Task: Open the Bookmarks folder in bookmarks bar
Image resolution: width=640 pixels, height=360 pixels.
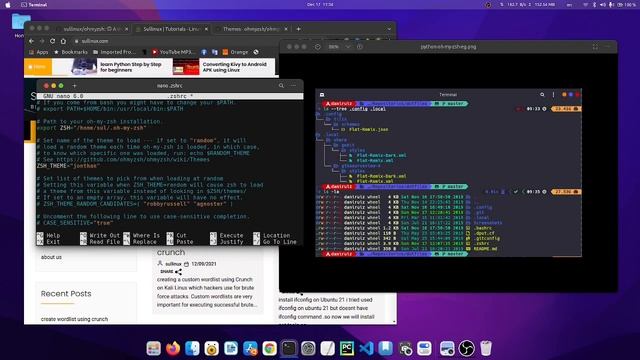Action: 71,52
